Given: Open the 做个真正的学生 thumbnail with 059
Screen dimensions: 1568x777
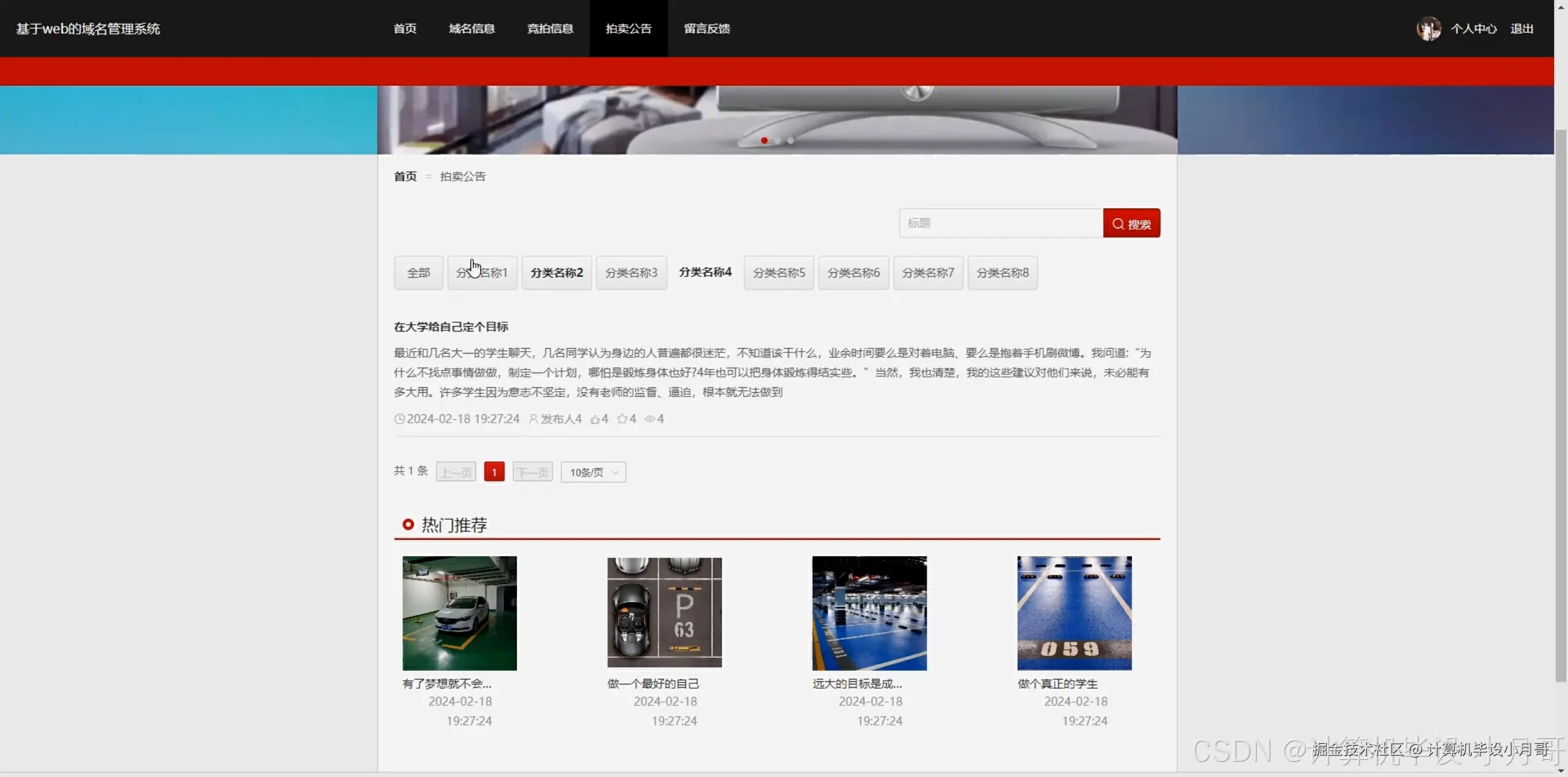Looking at the screenshot, I should pos(1074,613).
